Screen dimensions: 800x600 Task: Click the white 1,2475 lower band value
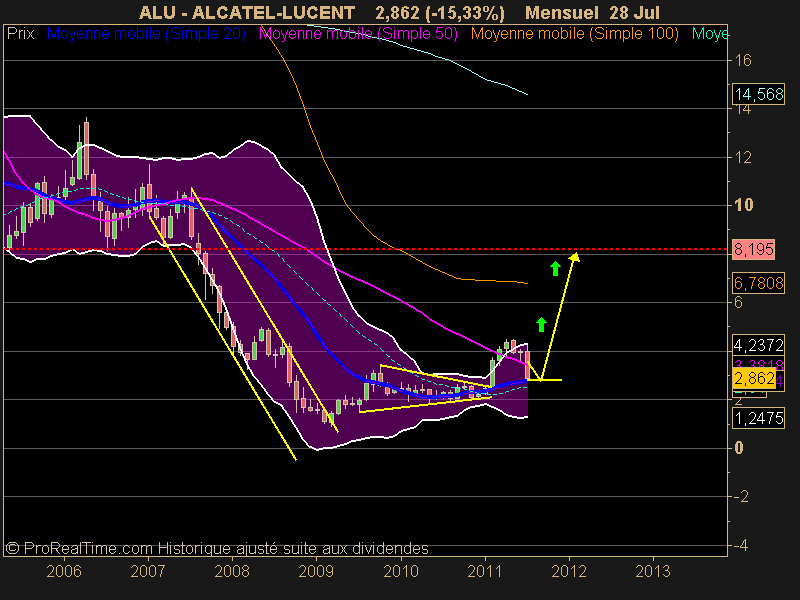click(759, 418)
